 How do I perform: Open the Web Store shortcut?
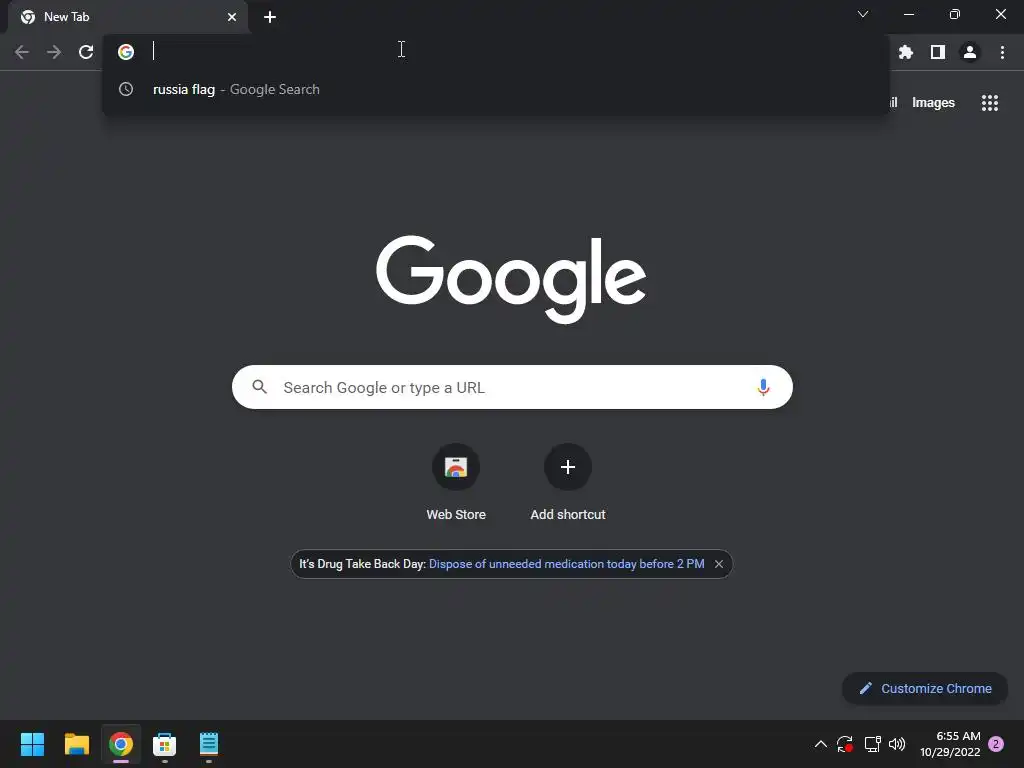tap(456, 482)
